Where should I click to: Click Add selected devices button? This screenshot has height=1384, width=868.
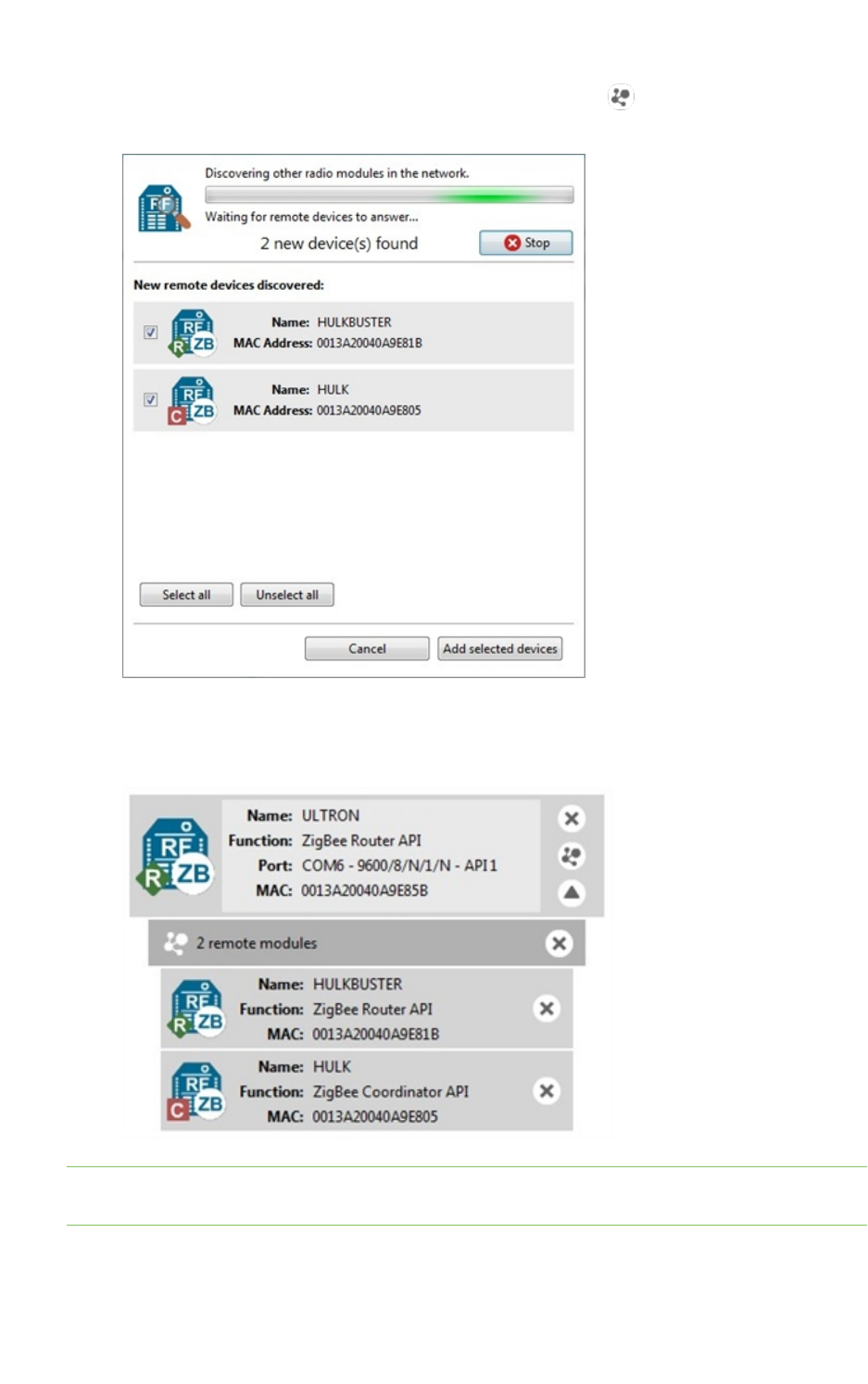point(500,648)
